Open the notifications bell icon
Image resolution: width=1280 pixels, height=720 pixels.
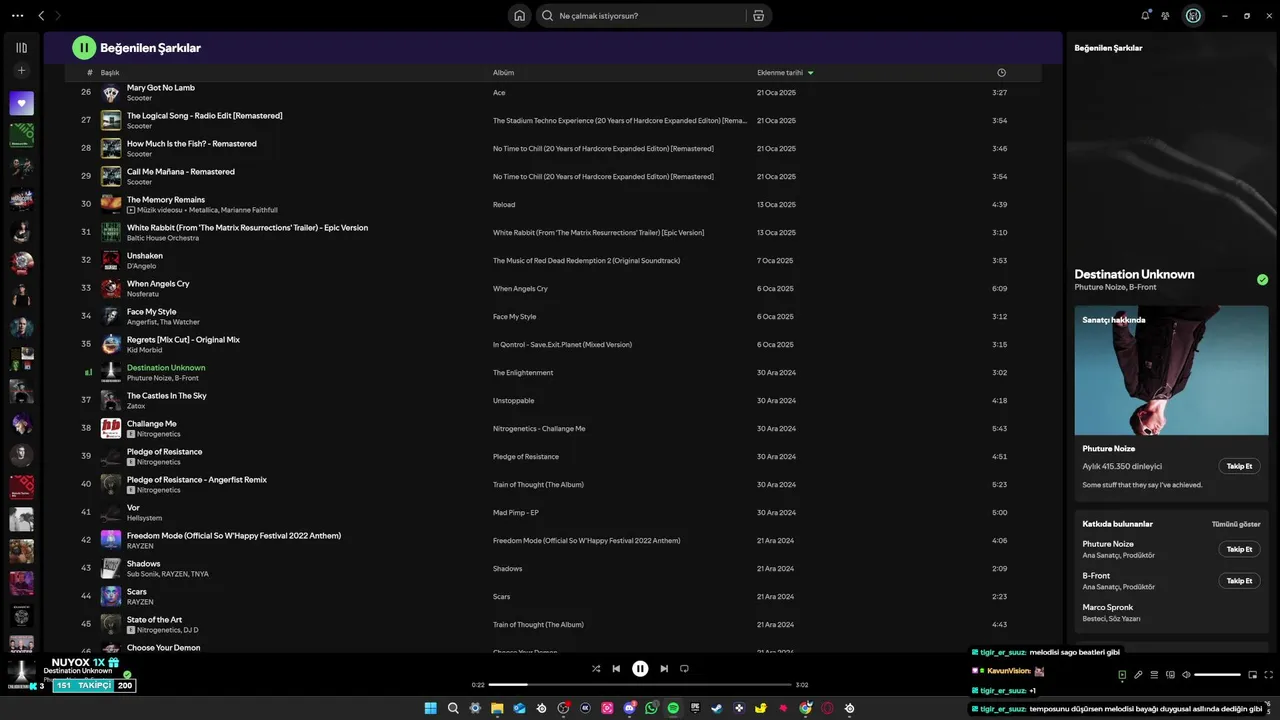pyautogui.click(x=1145, y=15)
